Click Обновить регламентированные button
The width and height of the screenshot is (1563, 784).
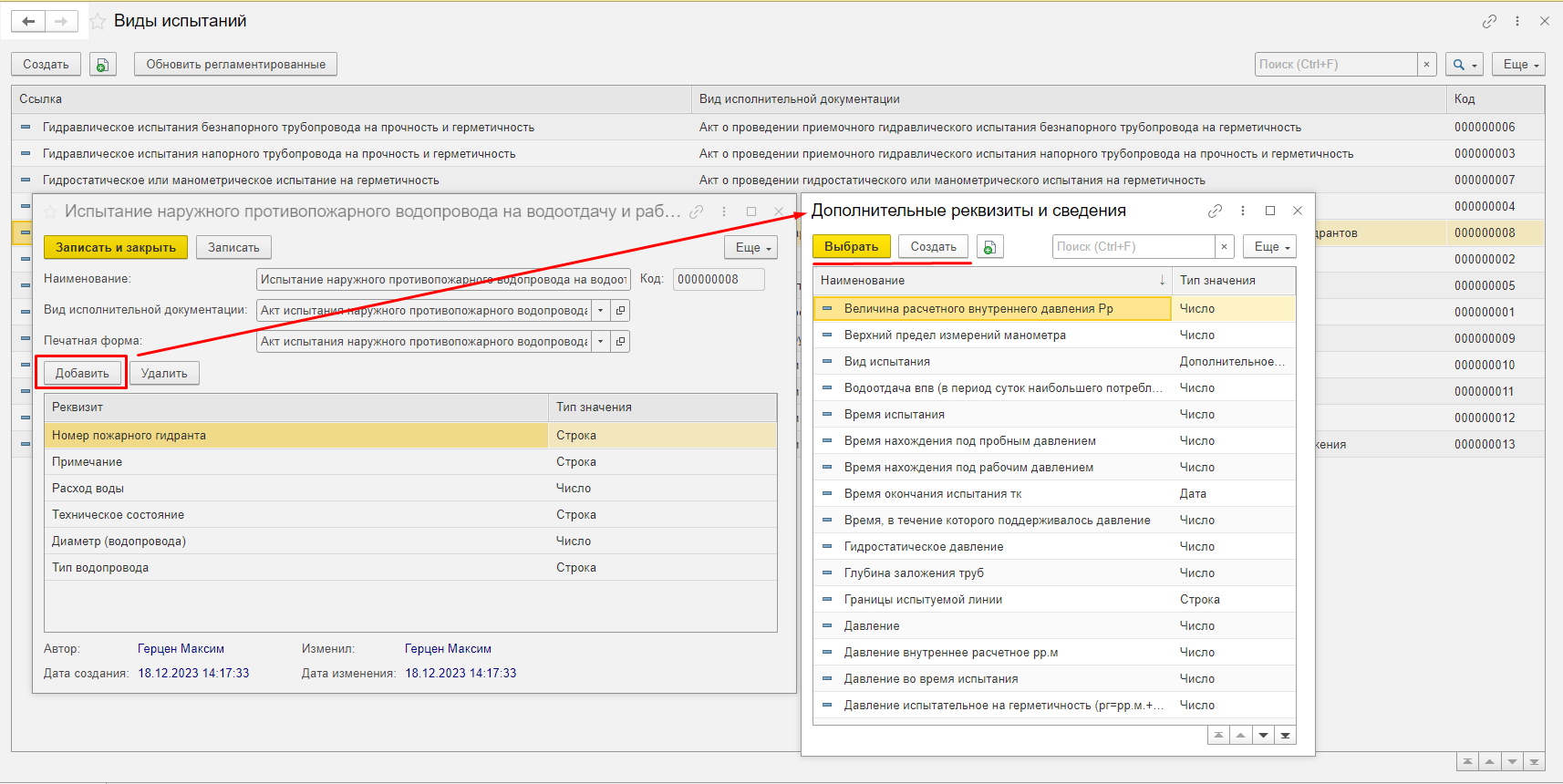(235, 65)
